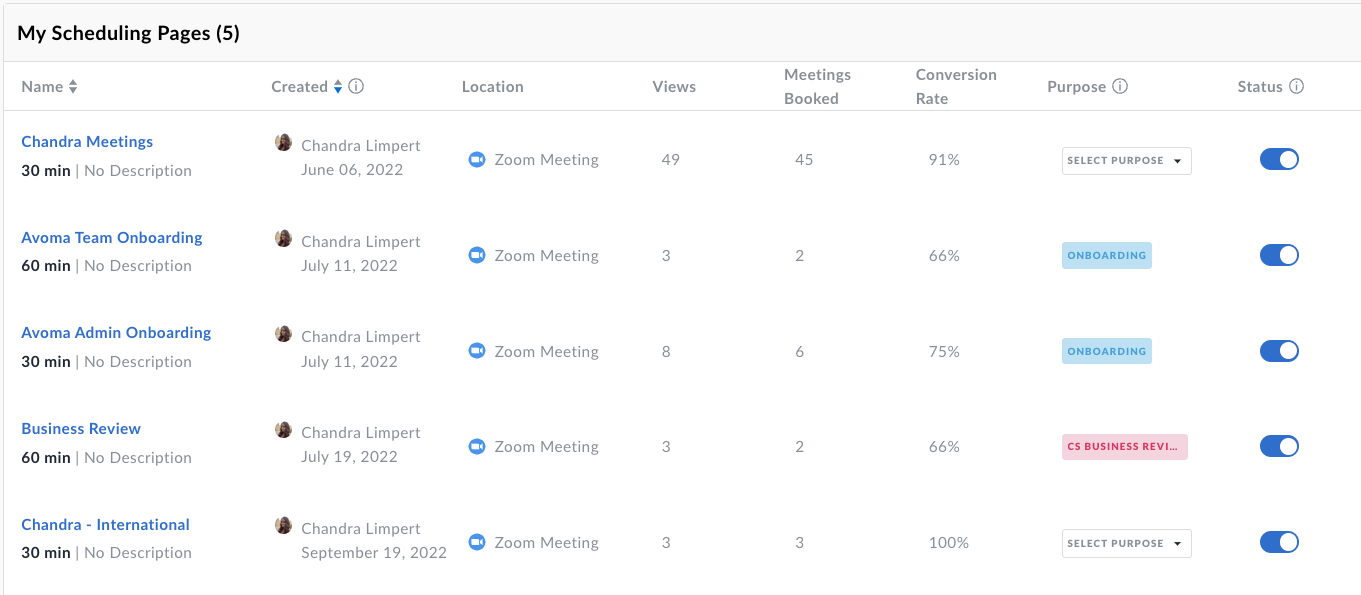Open the Select Purpose dropdown for Chandra Meetings

pos(1126,160)
